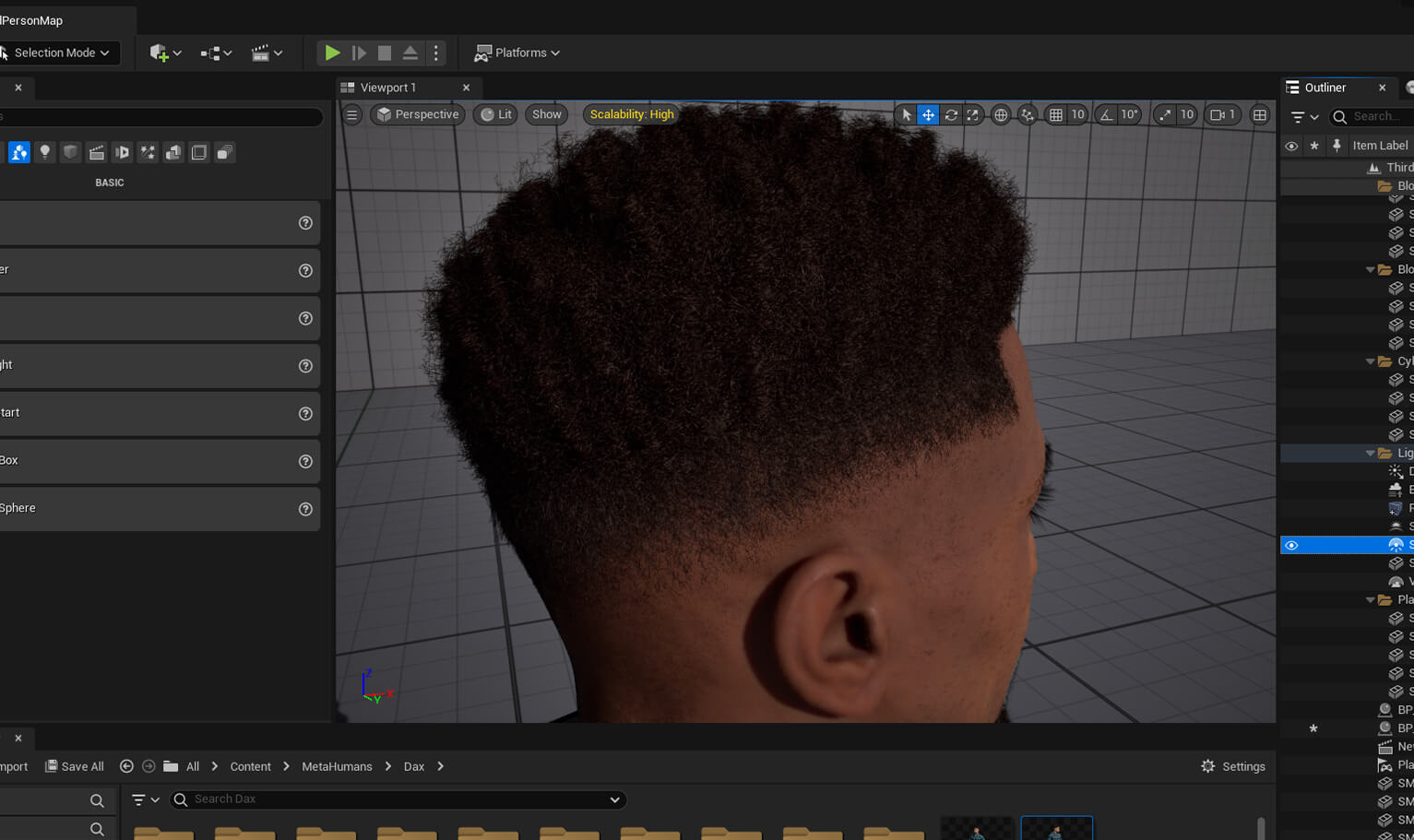This screenshot has width=1414, height=840.
Task: Toggle grid snapping in the viewport
Action: click(1056, 114)
